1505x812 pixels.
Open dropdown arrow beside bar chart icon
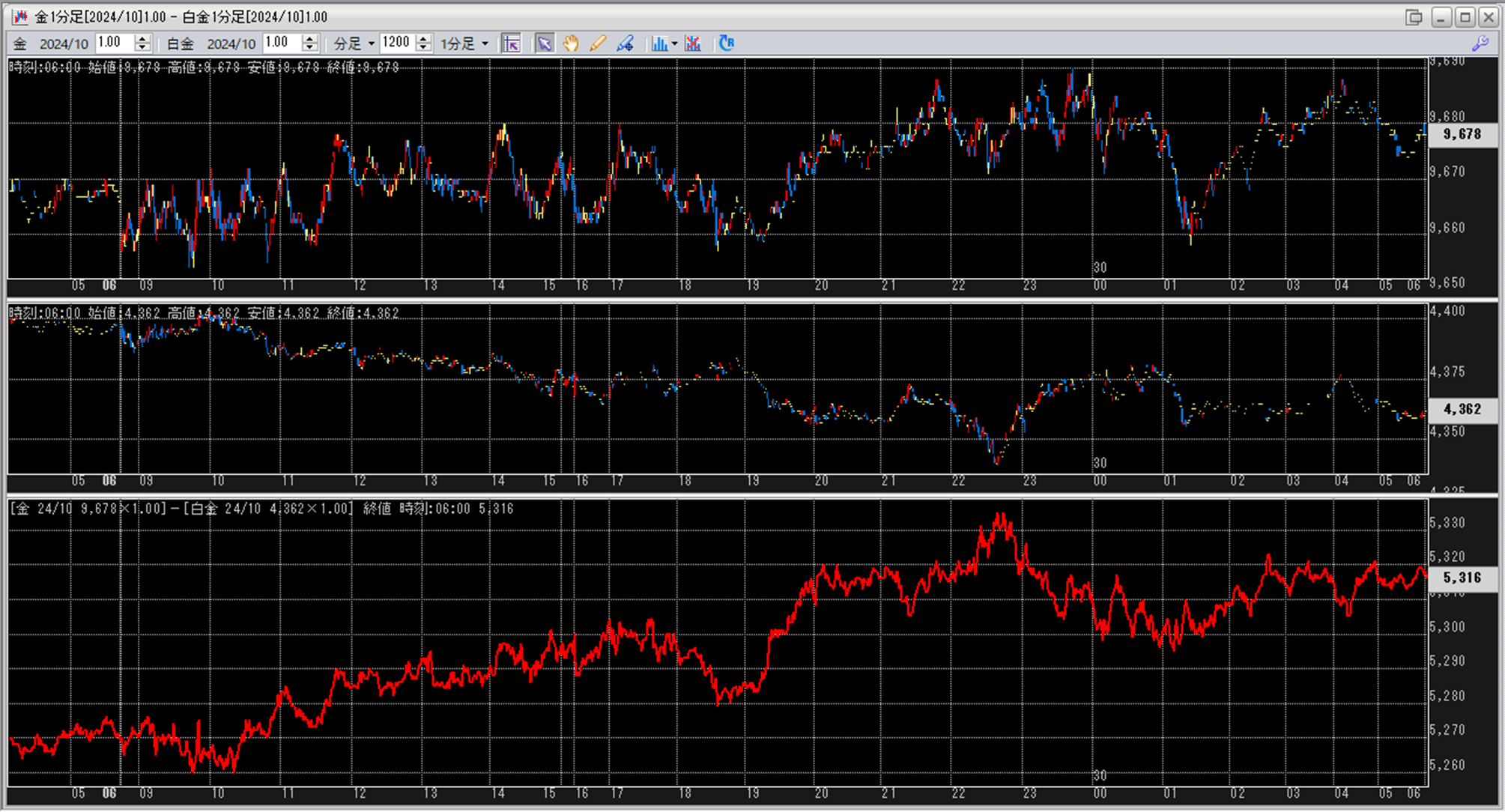pos(674,43)
